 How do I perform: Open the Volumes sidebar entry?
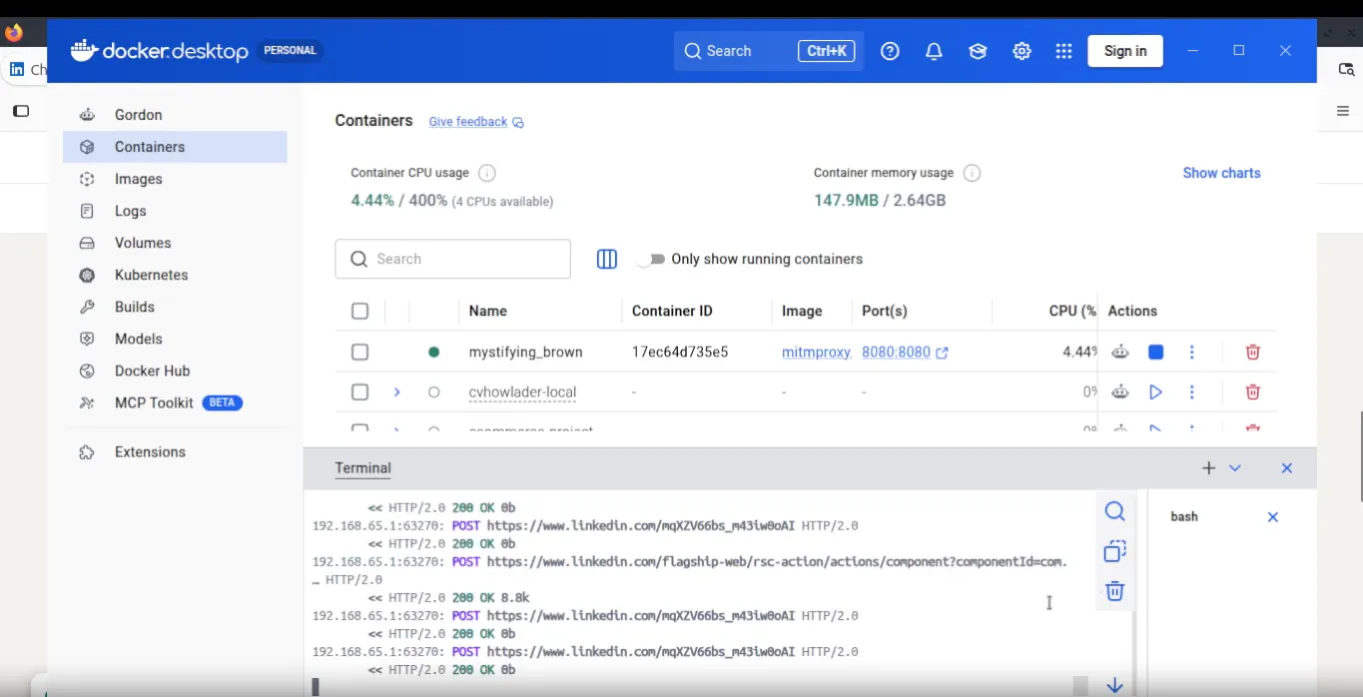(x=175, y=243)
